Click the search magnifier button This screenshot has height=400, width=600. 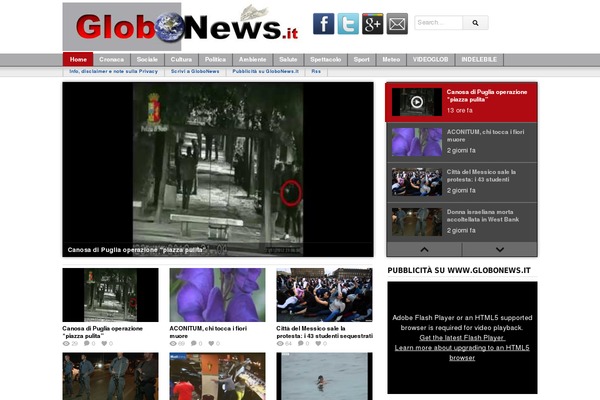[475, 23]
